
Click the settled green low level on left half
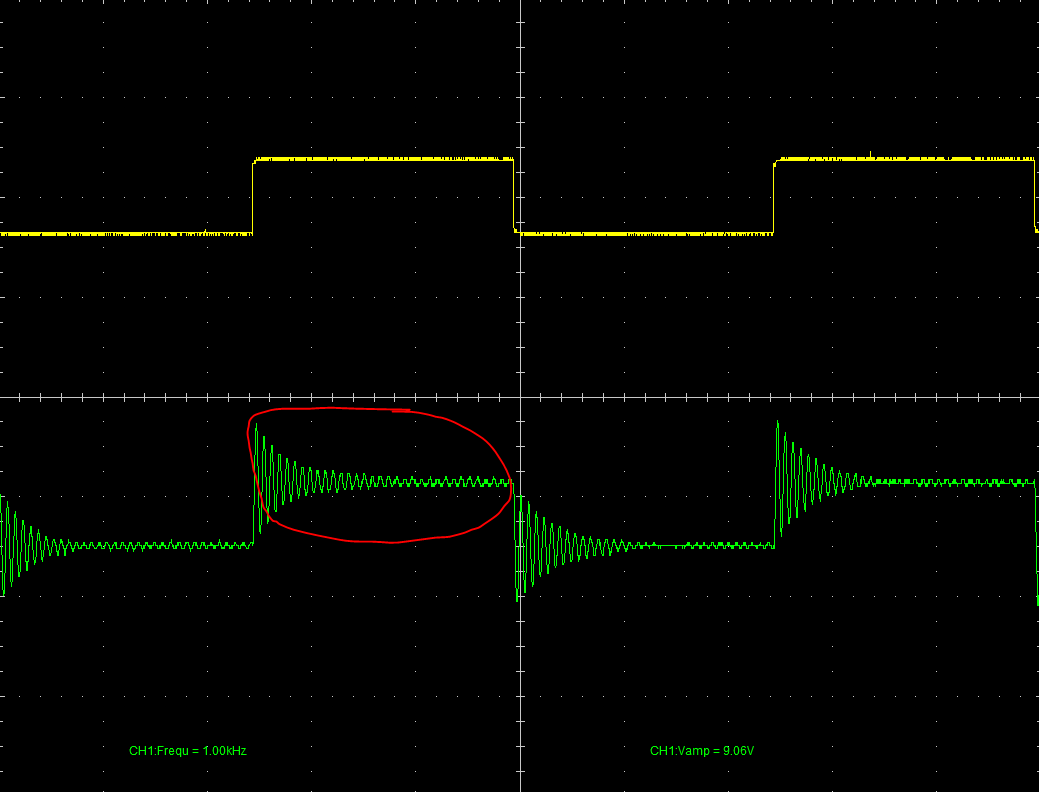(x=160, y=545)
